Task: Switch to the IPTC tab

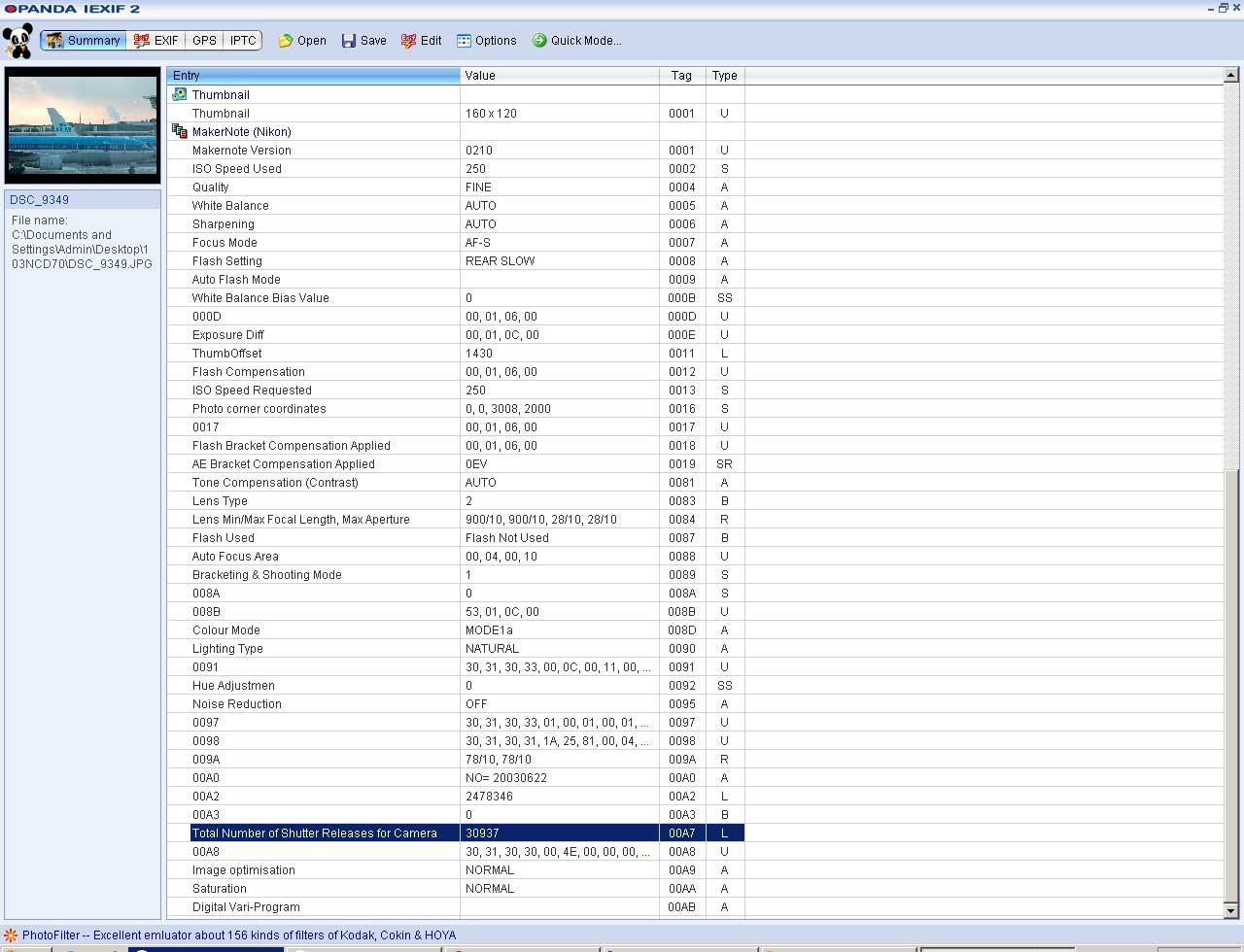Action: tap(243, 41)
